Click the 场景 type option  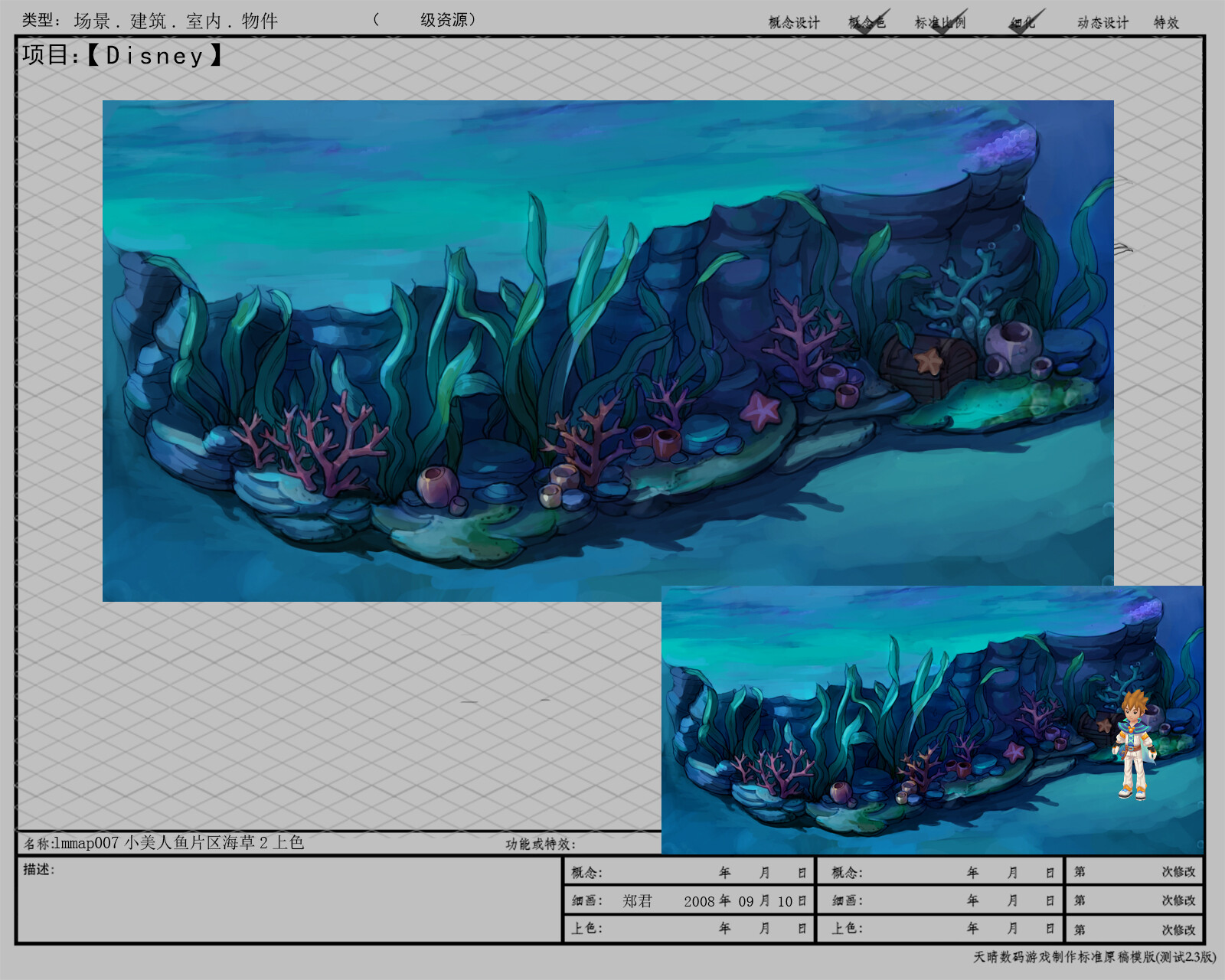92,21
